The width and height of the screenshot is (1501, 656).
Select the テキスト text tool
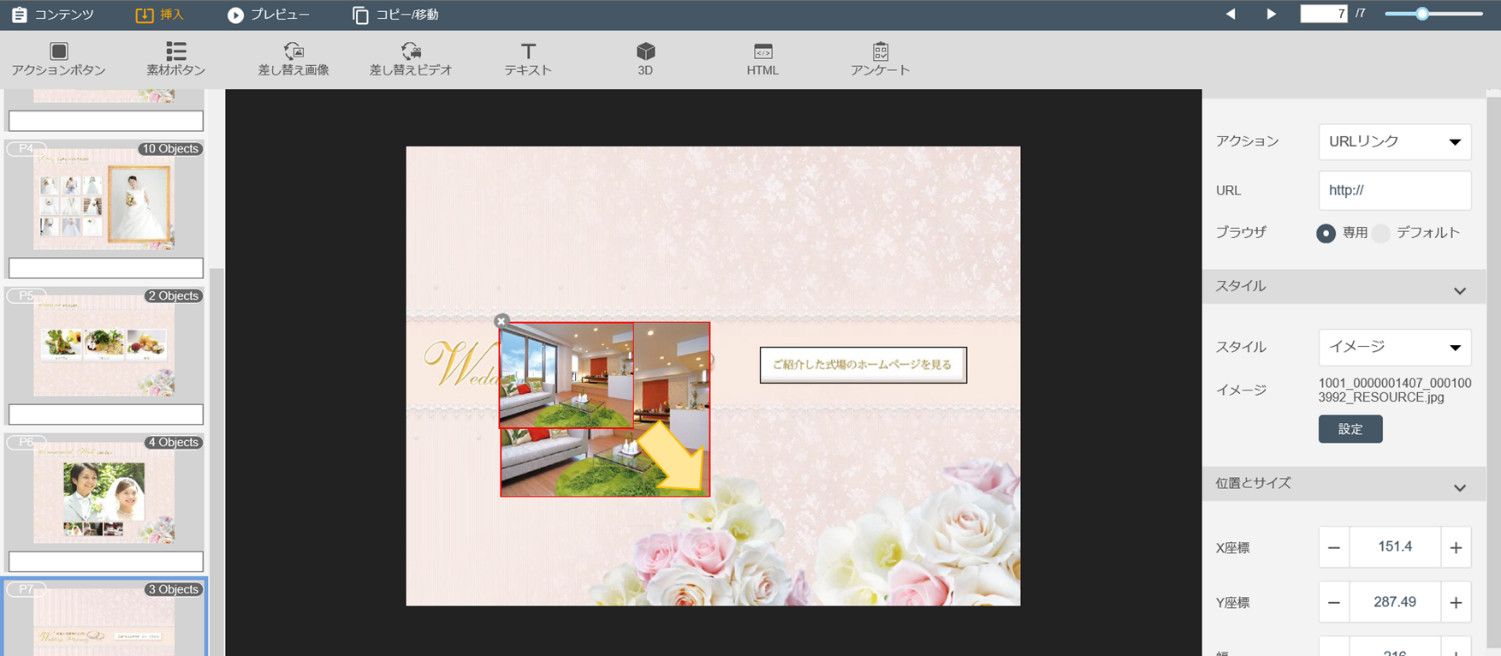(x=528, y=52)
